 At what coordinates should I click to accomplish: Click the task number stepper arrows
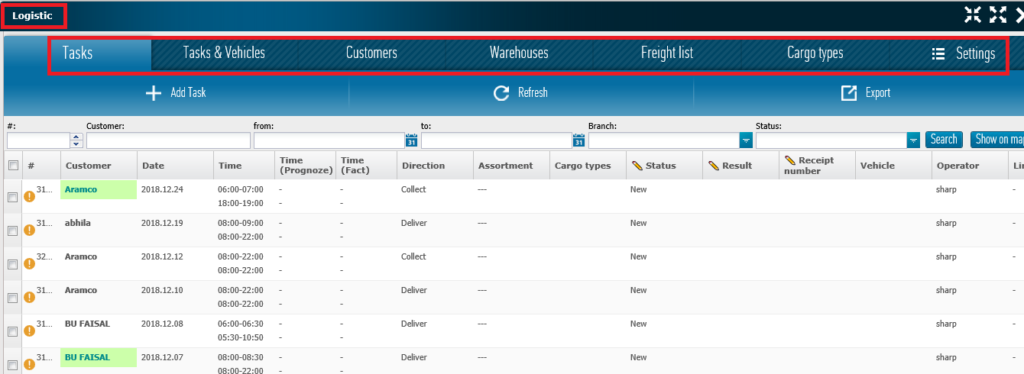tap(76, 140)
